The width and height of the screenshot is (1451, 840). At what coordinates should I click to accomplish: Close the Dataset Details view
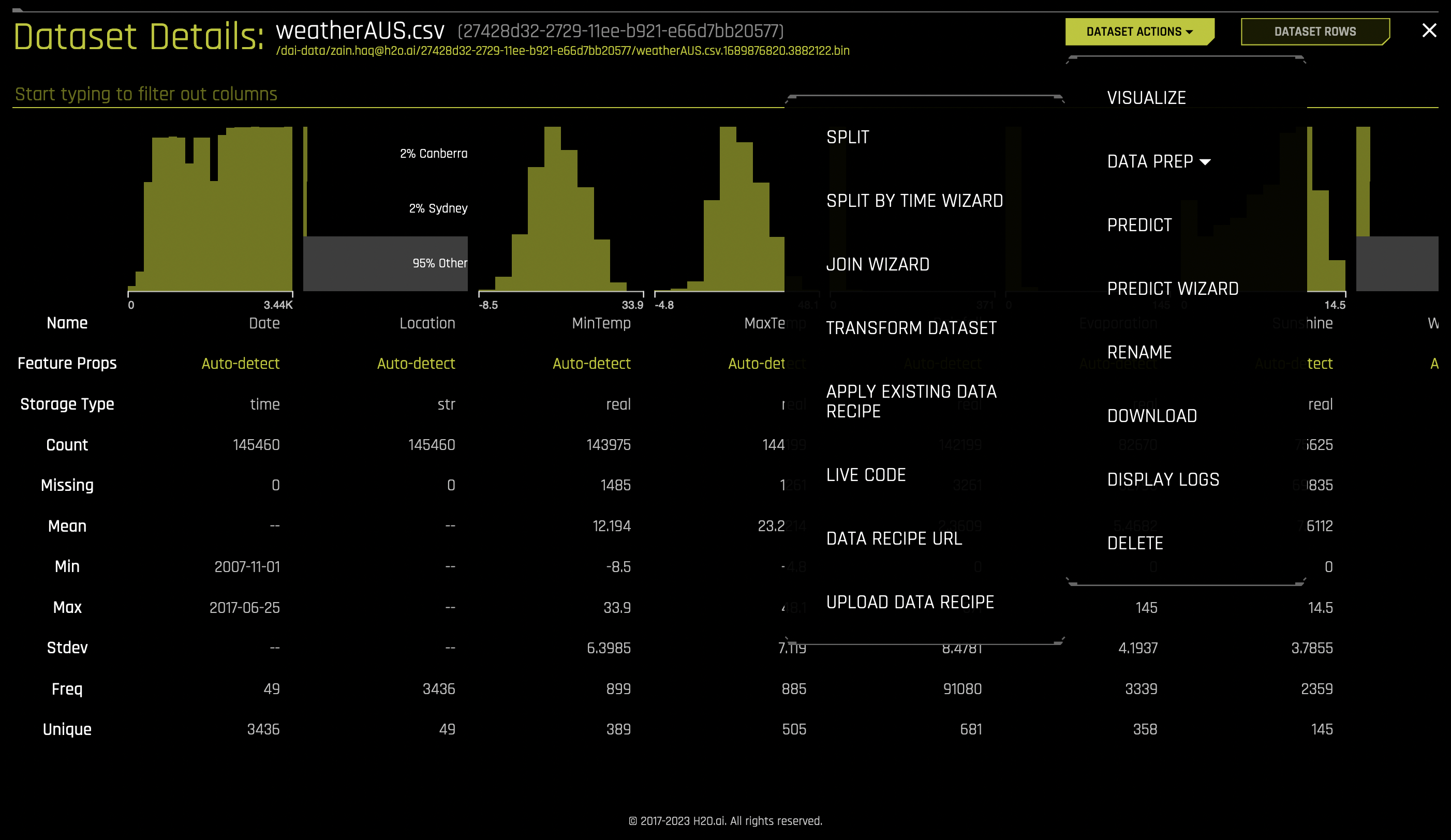pyautogui.click(x=1430, y=31)
